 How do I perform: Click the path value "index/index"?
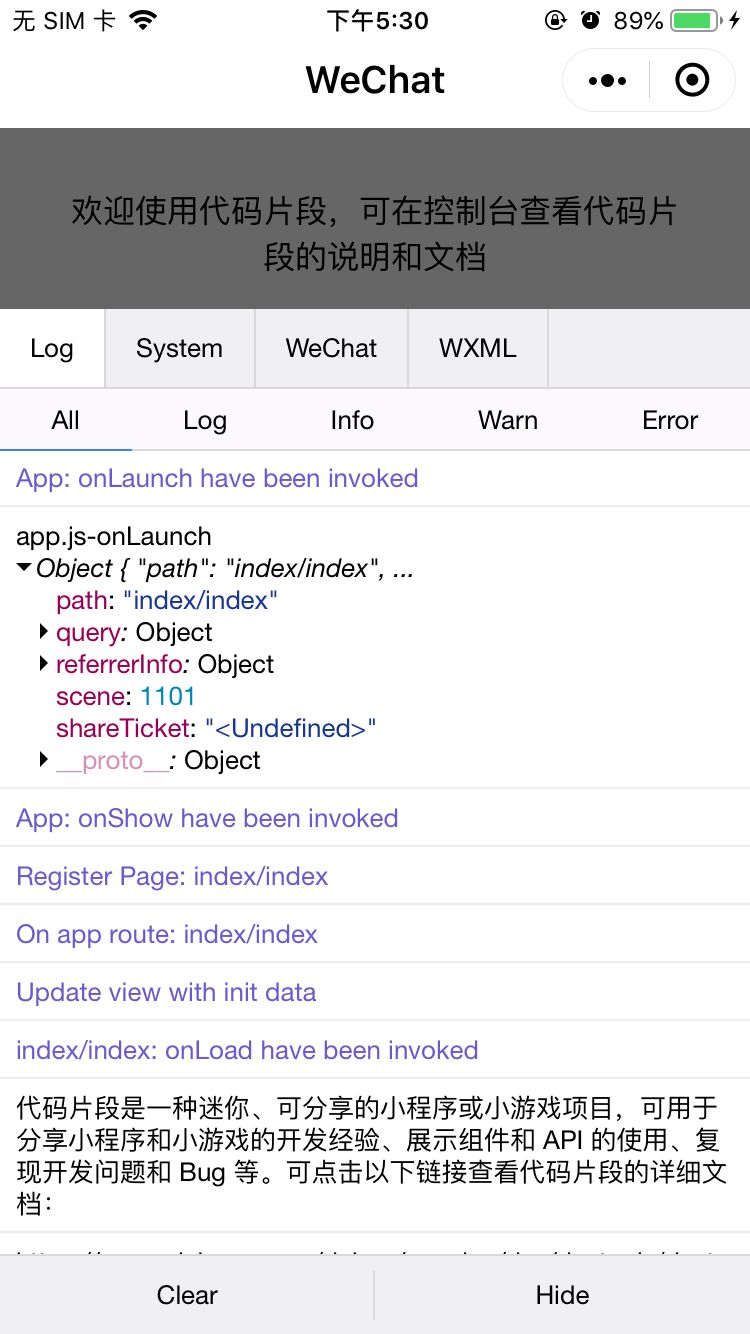click(200, 600)
